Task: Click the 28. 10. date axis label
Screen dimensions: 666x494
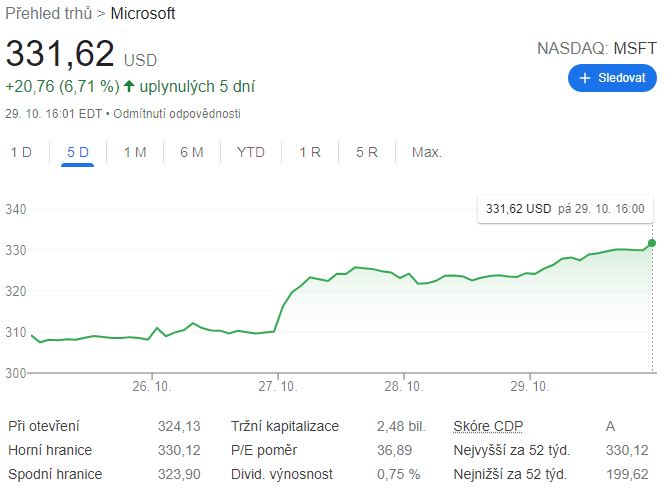Action: [404, 387]
